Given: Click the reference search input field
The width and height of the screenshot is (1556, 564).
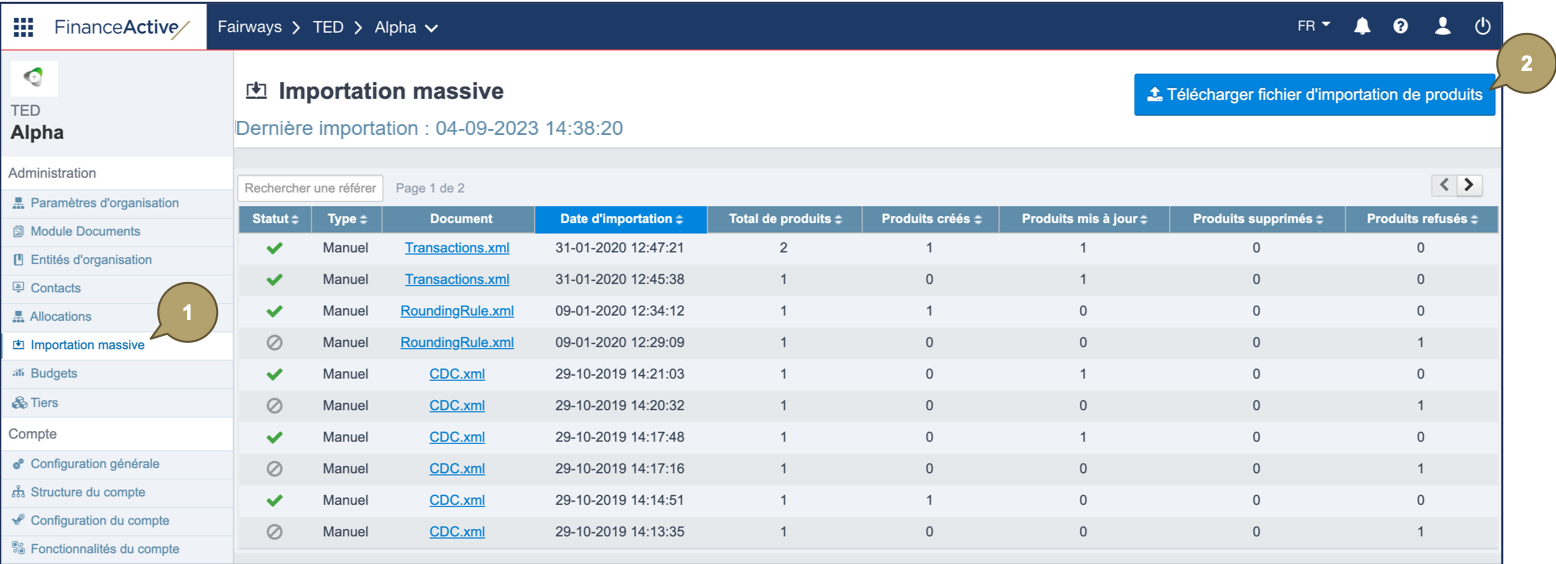Looking at the screenshot, I should 311,188.
